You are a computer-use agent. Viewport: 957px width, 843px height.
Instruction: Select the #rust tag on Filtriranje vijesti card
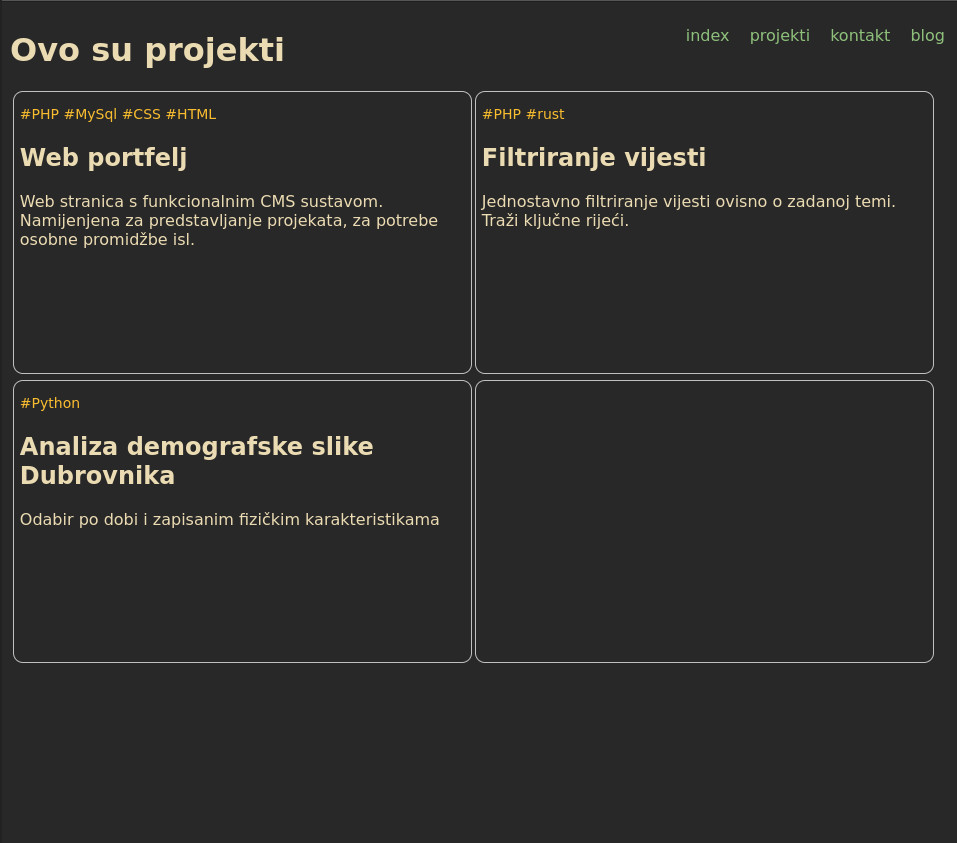click(x=547, y=114)
